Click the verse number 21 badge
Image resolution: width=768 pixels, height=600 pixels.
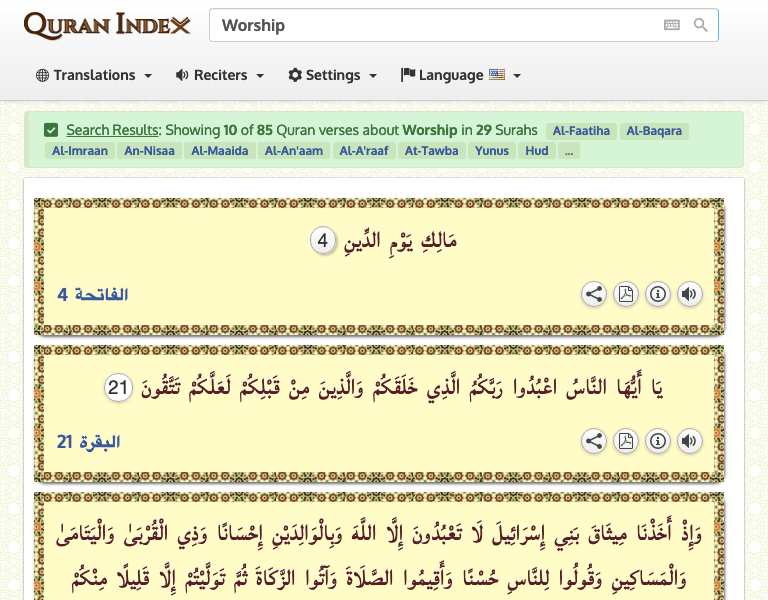point(118,388)
